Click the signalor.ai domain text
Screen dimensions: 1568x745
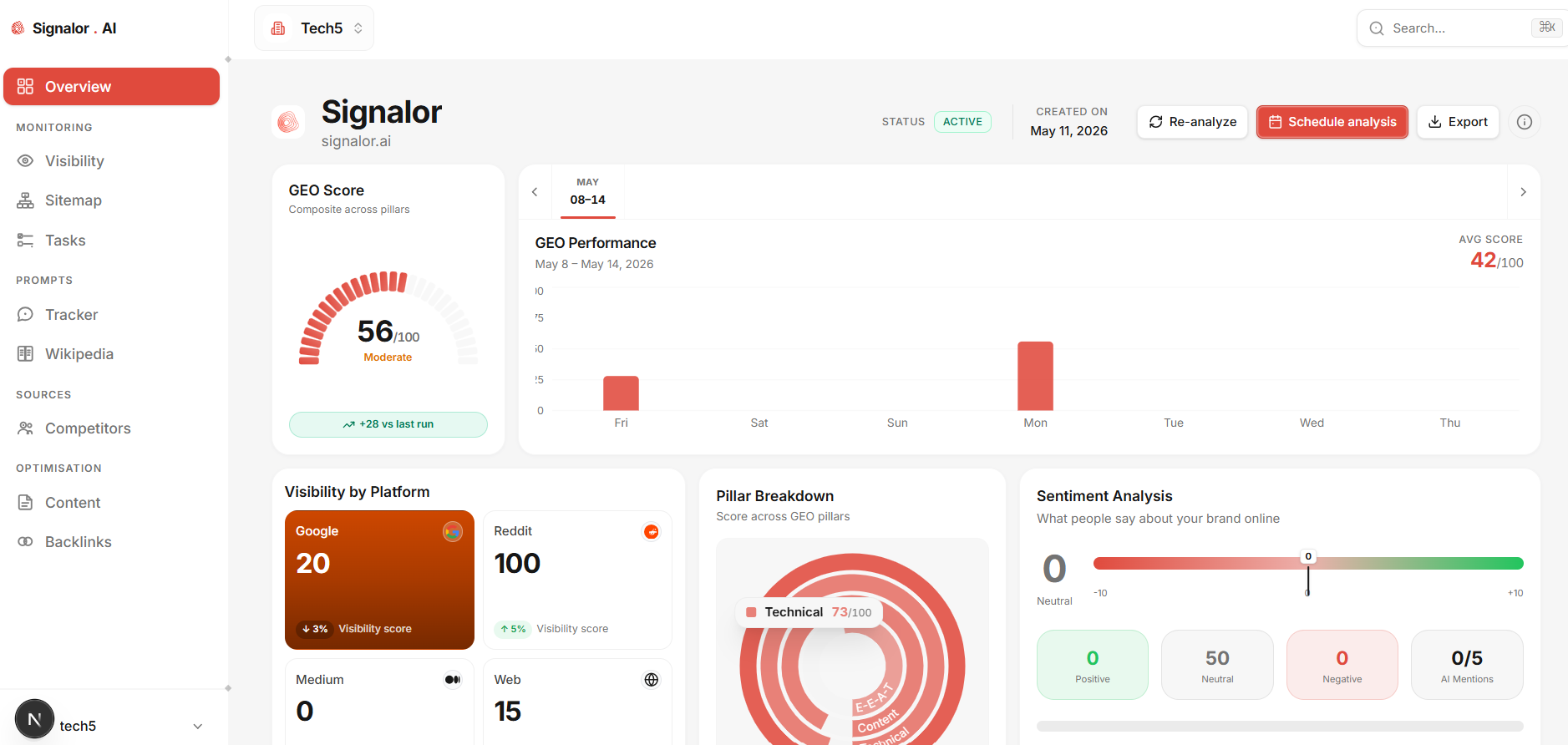click(x=356, y=141)
